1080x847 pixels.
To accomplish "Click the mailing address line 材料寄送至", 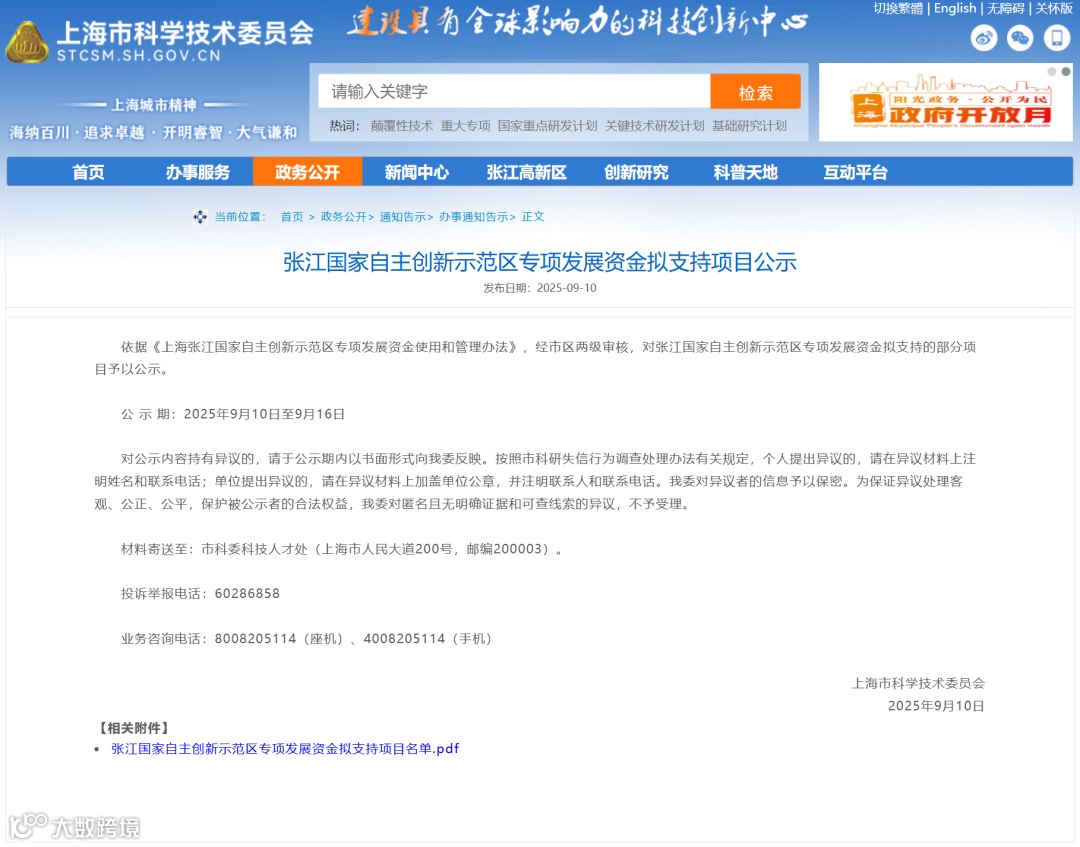I will coord(341,550).
